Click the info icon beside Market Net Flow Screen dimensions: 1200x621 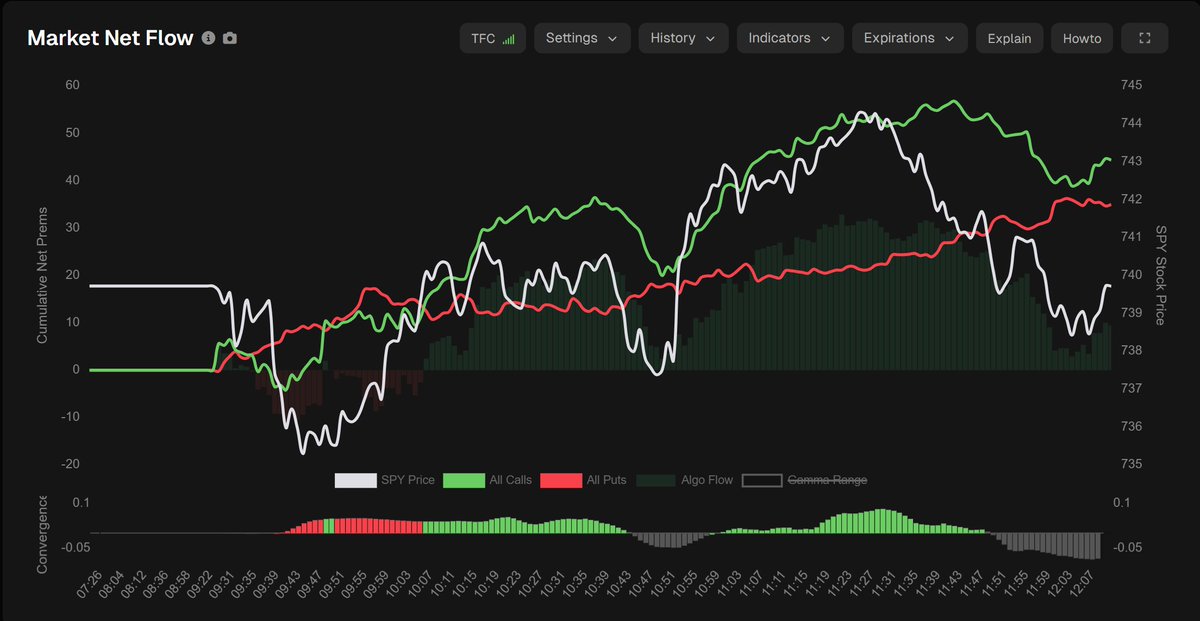(208, 38)
